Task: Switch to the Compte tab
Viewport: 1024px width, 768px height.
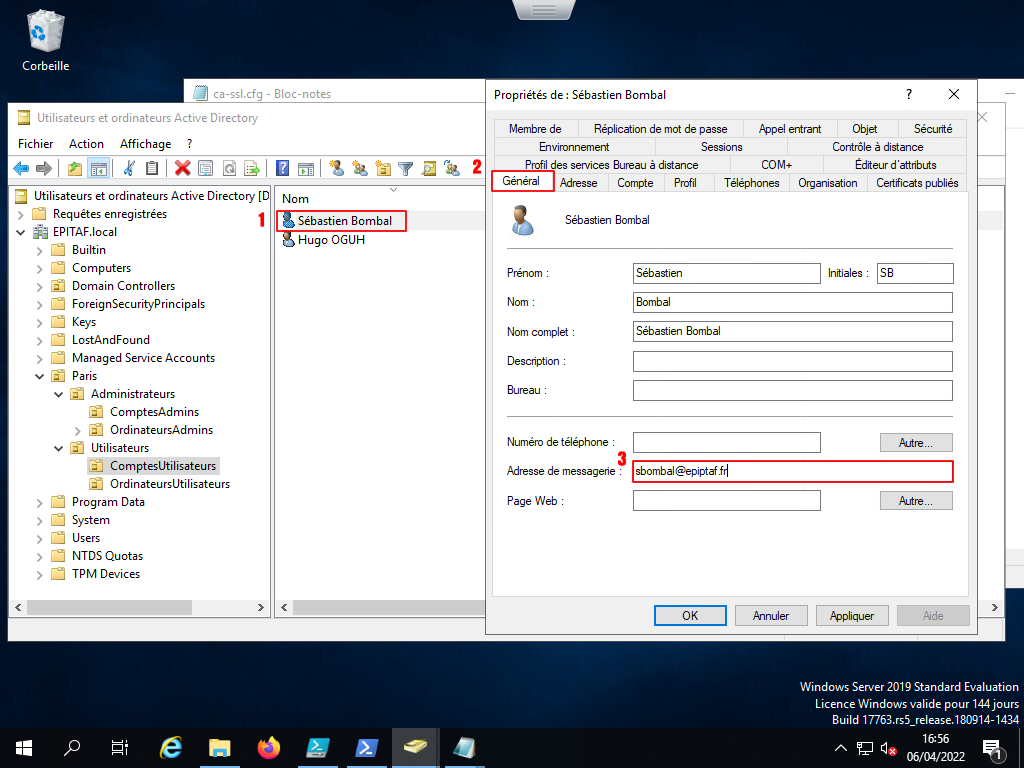Action: tap(635, 183)
